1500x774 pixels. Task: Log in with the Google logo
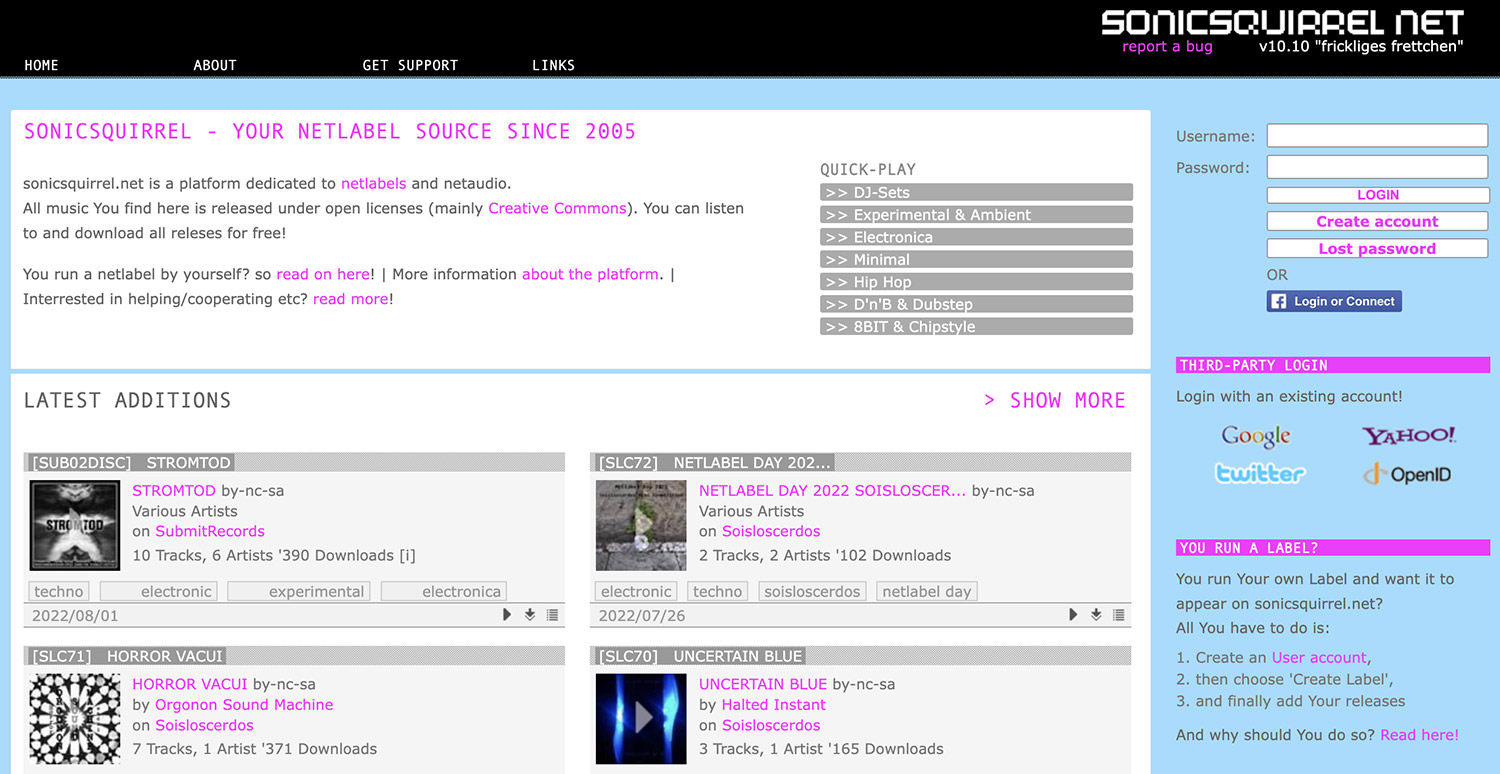(1256, 436)
